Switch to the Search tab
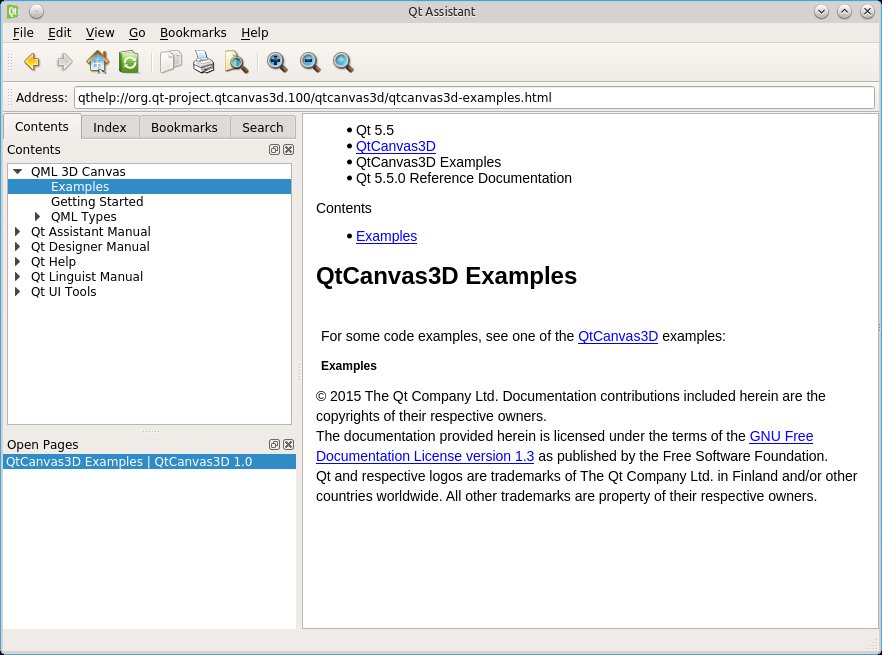This screenshot has height=655, width=882. [x=262, y=127]
